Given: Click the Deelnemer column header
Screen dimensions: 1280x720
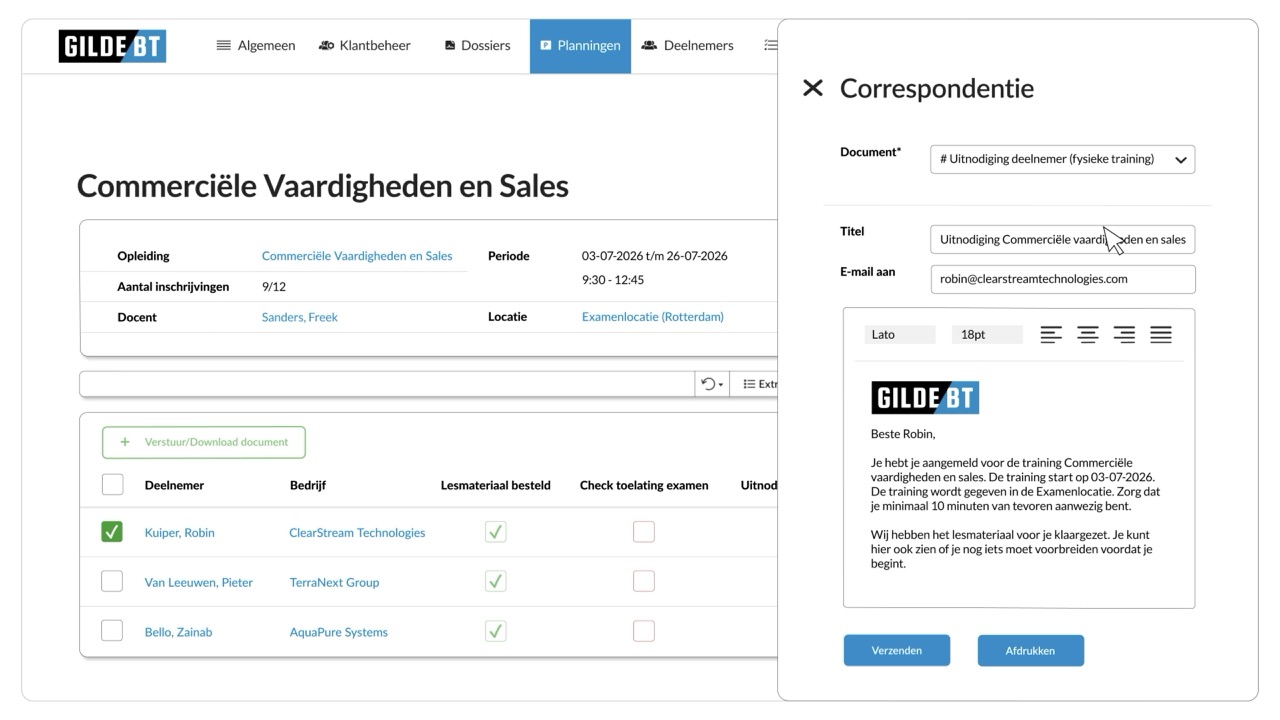Looking at the screenshot, I should coord(174,485).
